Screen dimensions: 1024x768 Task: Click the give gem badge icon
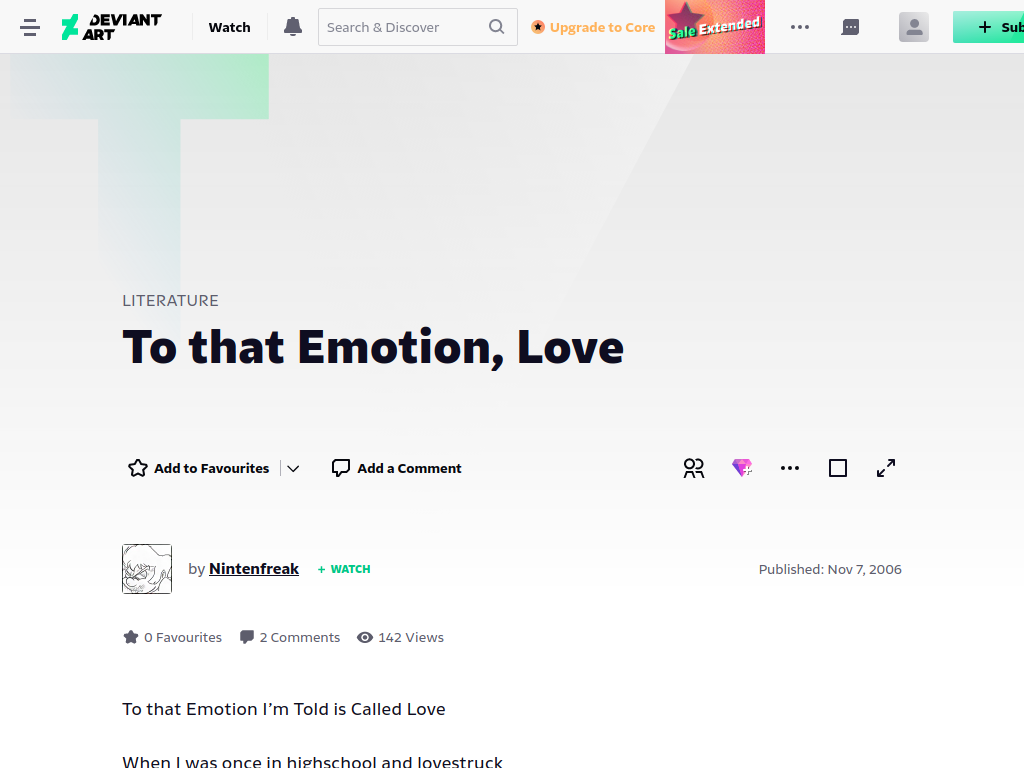click(742, 468)
